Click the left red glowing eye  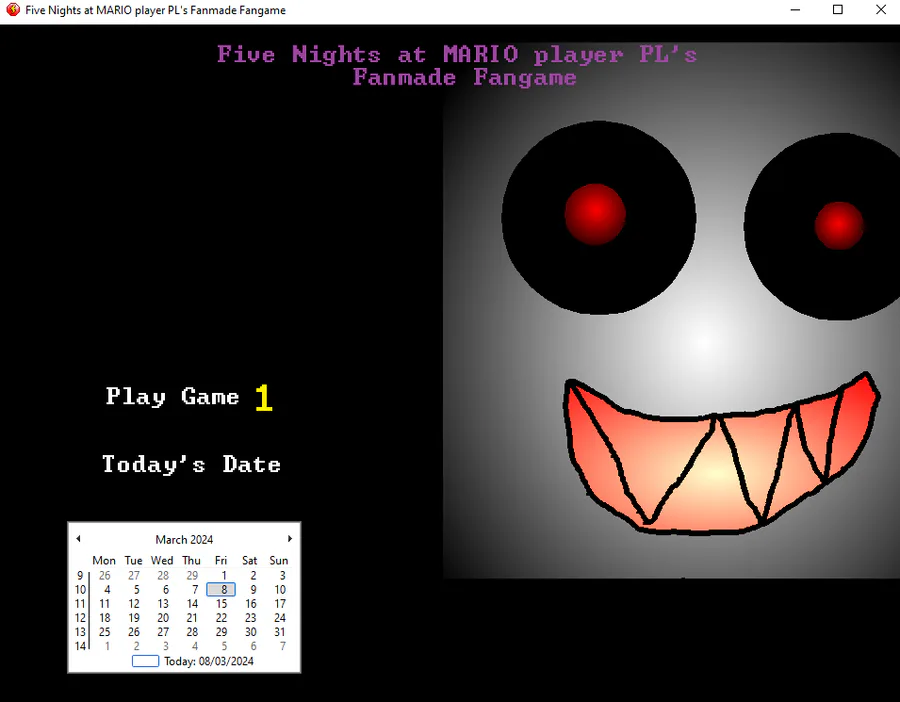coord(595,214)
